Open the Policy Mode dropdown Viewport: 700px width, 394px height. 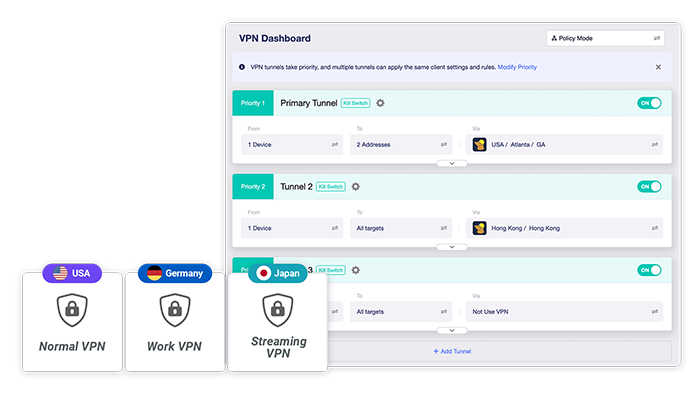[605, 38]
